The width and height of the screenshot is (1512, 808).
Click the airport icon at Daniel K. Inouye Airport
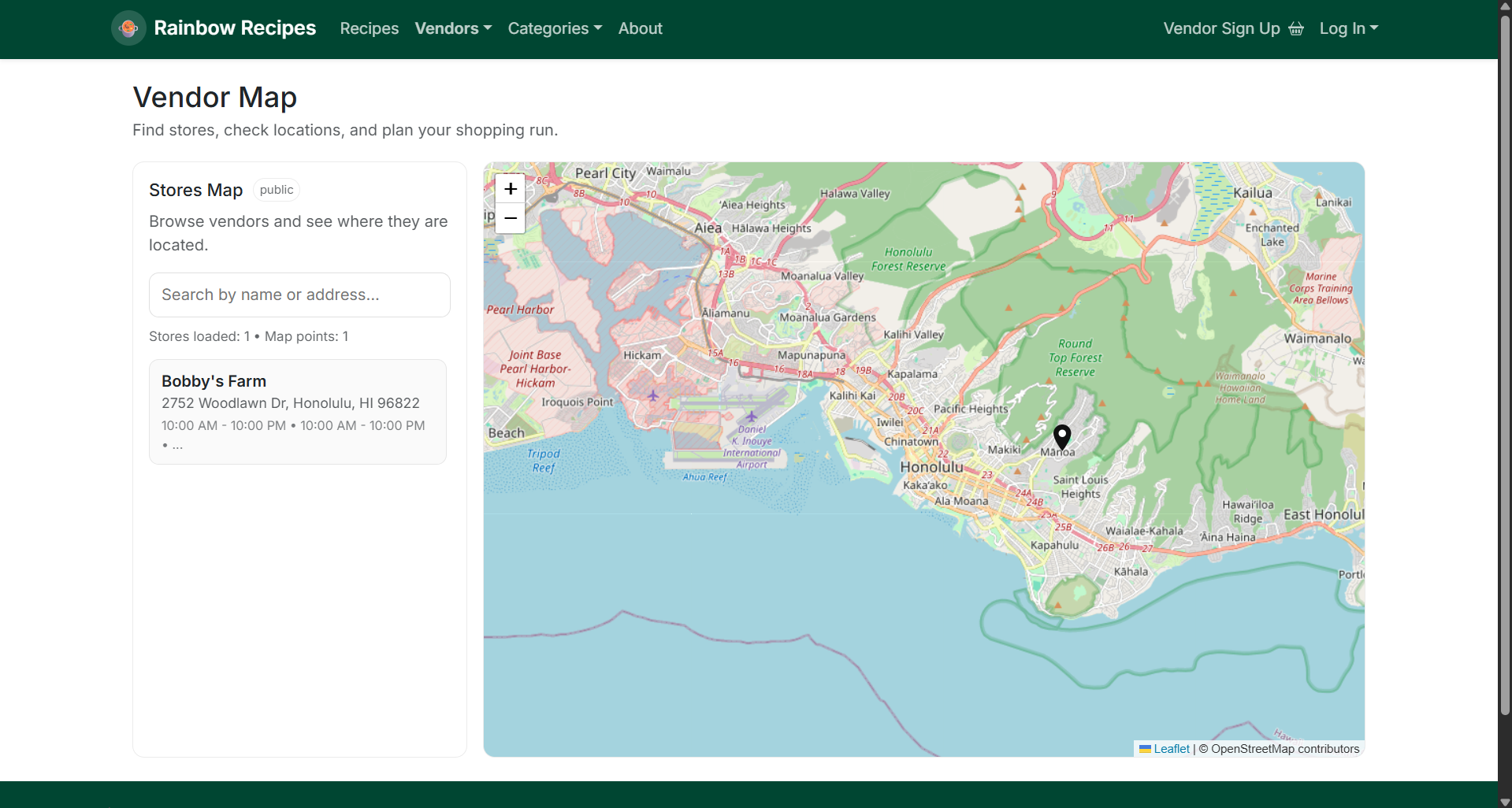pyautogui.click(x=752, y=416)
